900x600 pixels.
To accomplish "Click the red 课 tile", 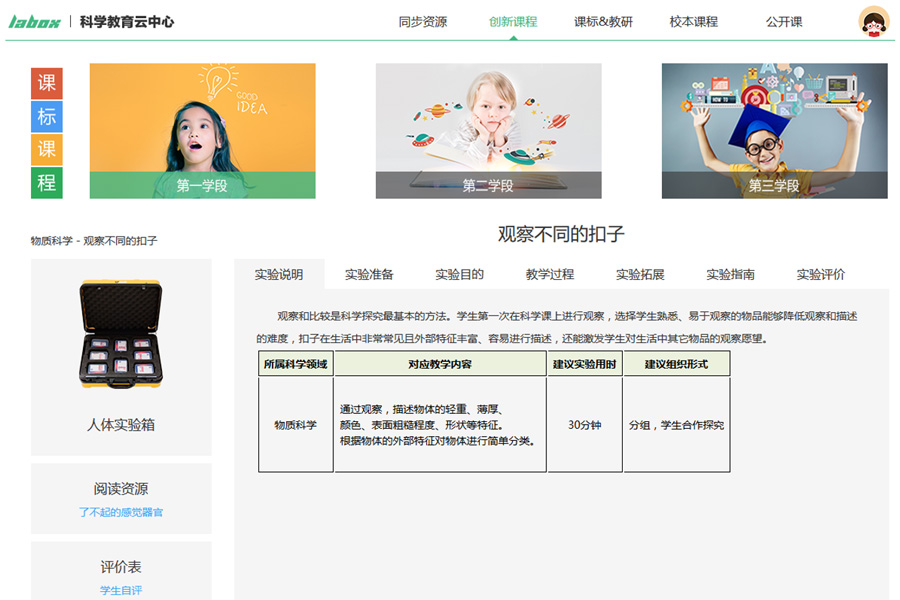I will (46, 83).
